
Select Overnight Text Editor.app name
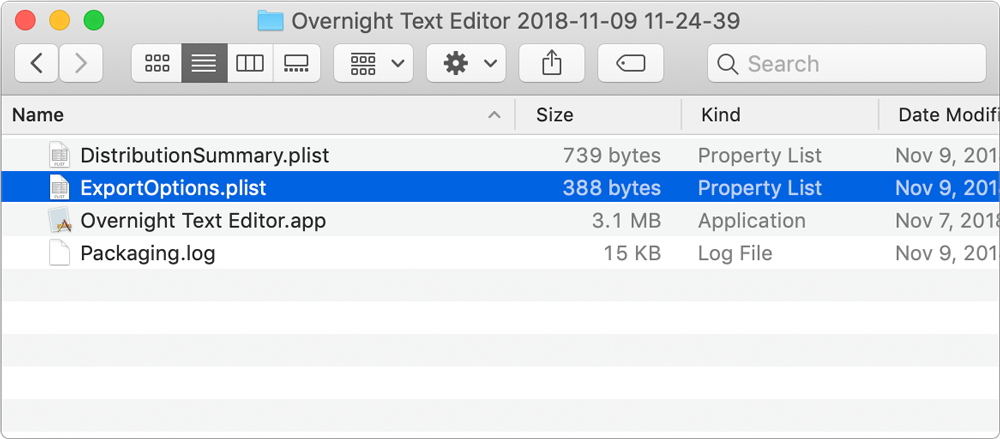tap(203, 221)
